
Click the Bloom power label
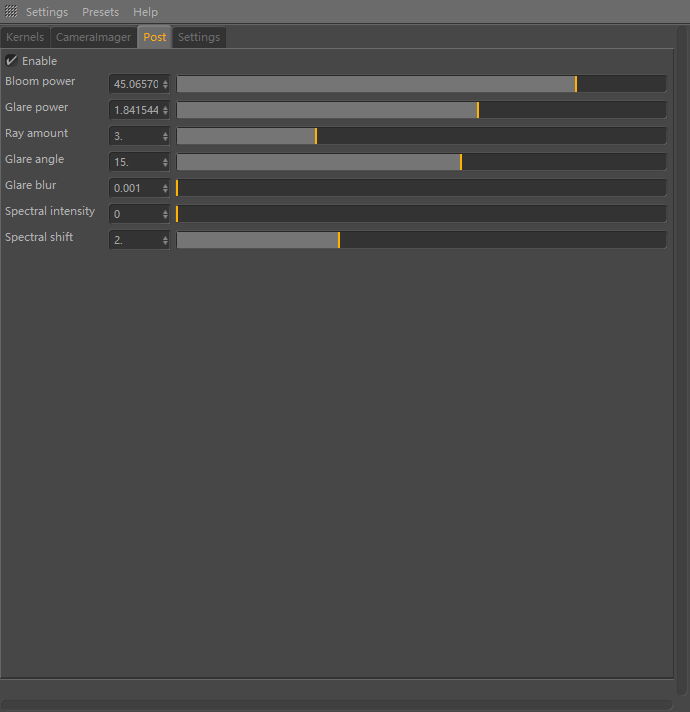[40, 81]
